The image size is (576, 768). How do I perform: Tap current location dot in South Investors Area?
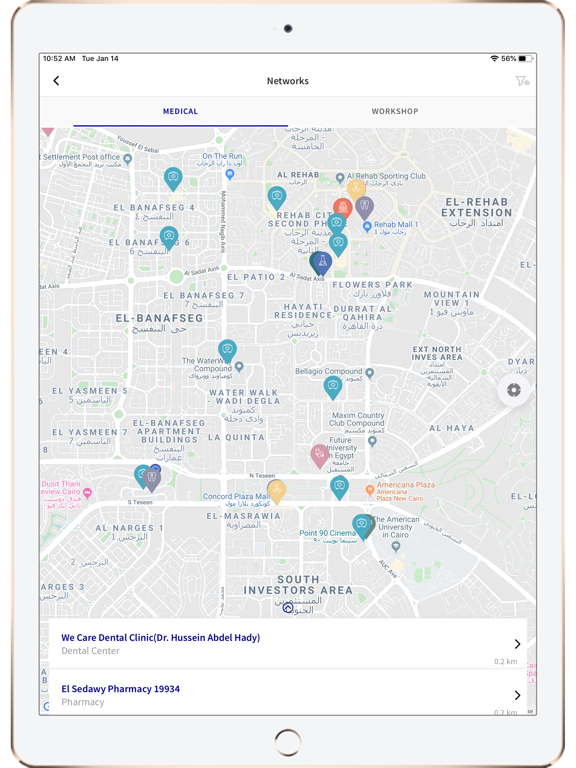tap(288, 608)
